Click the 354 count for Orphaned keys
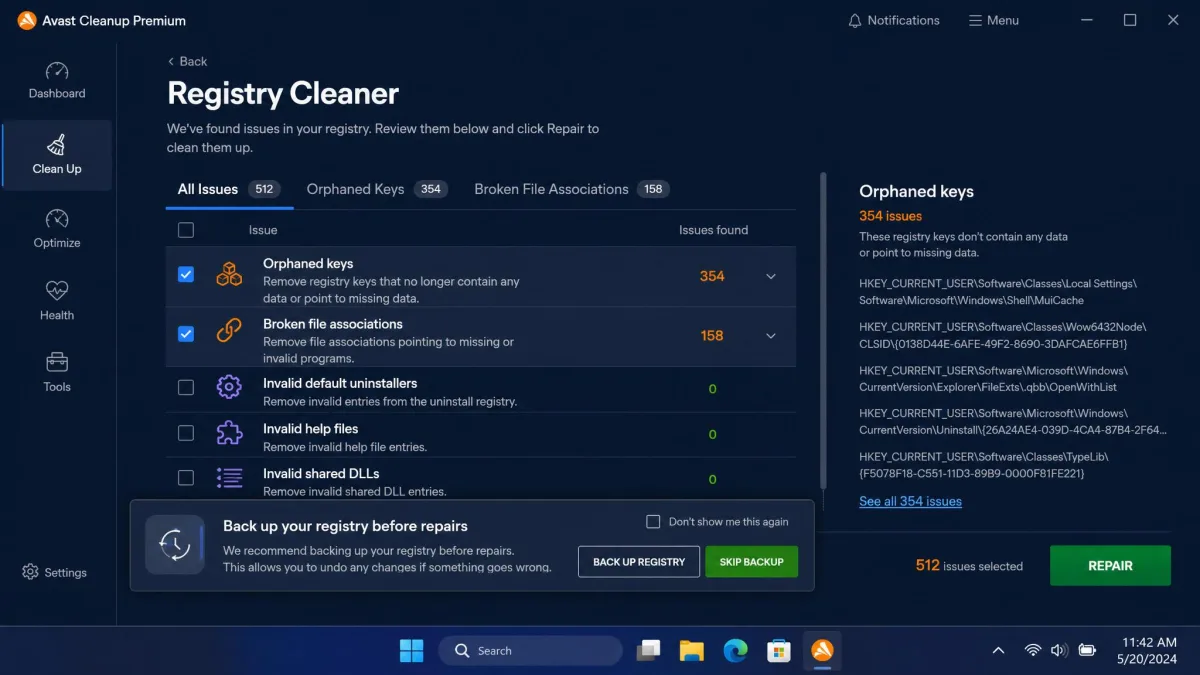The width and height of the screenshot is (1200, 675). coord(712,276)
